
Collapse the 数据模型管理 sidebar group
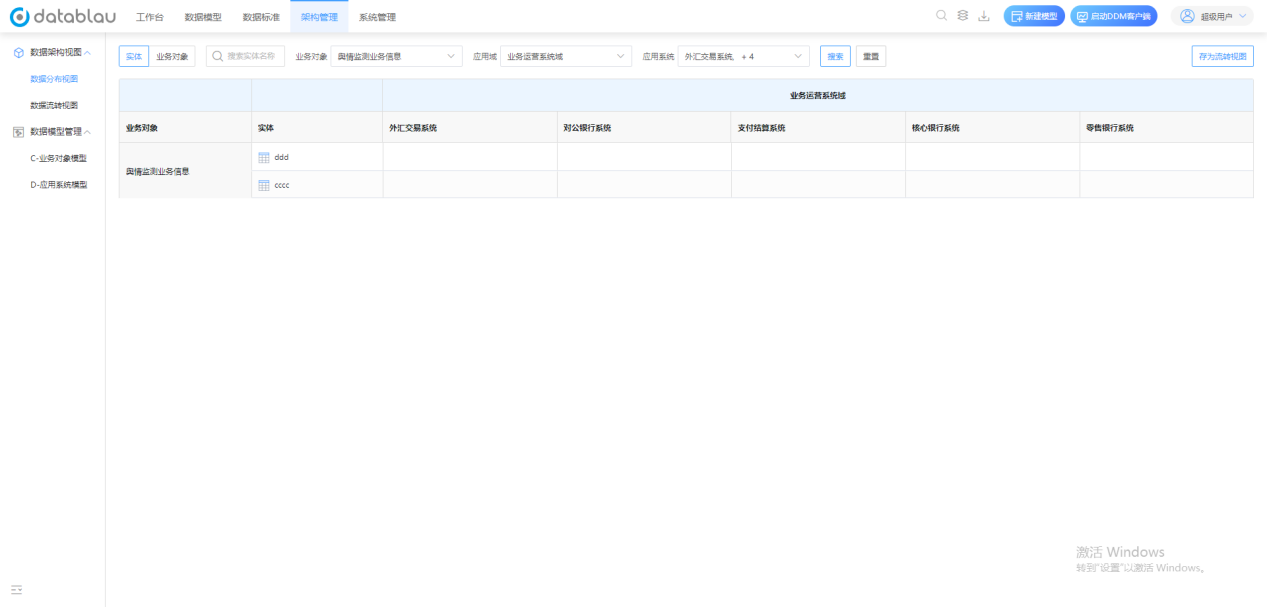tap(87, 131)
